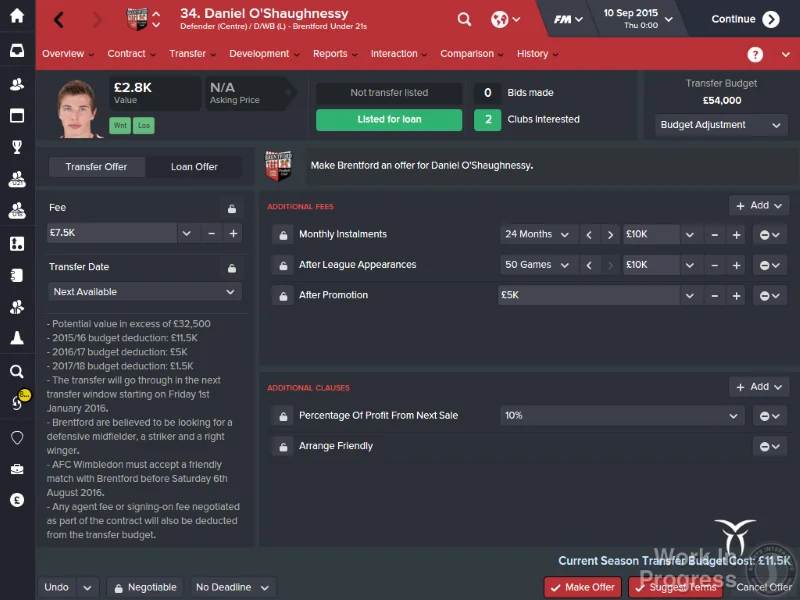The image size is (800, 600).
Task: Click the Make Offer button
Action: 583,587
